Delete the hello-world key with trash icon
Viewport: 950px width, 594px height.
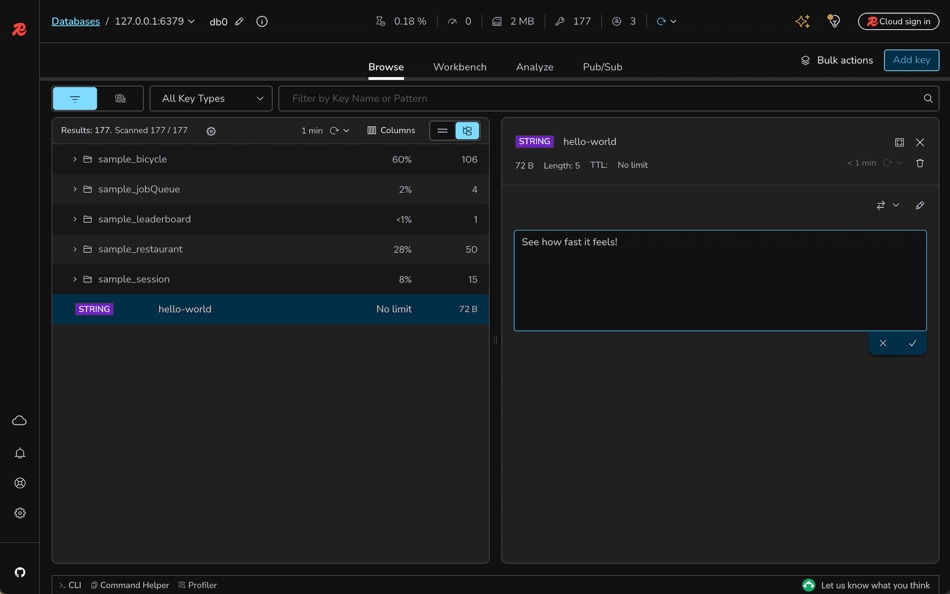point(920,163)
